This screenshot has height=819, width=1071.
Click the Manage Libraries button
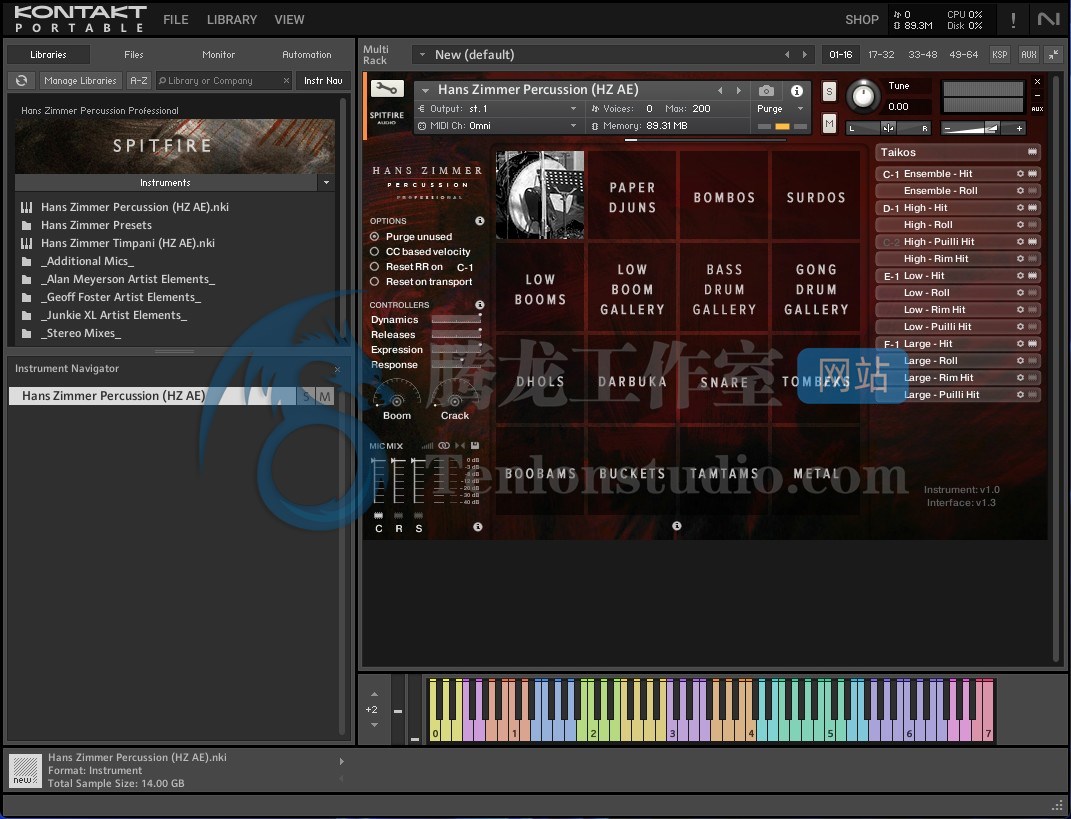pos(81,81)
